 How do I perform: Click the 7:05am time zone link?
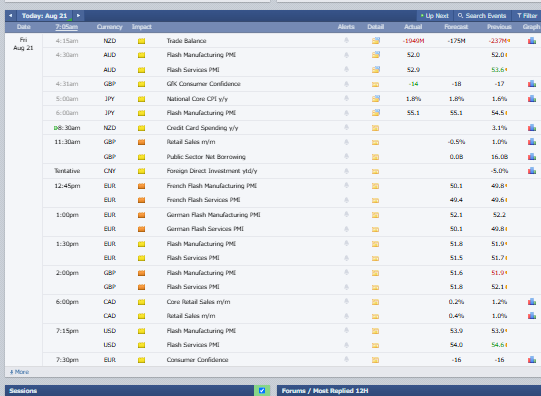(67, 27)
